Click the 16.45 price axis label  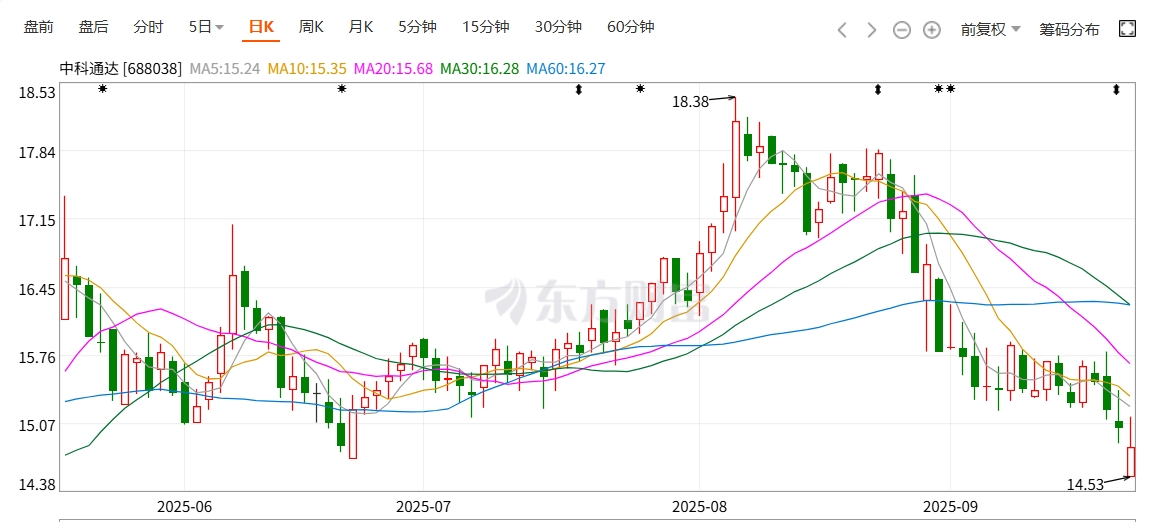pyautogui.click(x=37, y=289)
